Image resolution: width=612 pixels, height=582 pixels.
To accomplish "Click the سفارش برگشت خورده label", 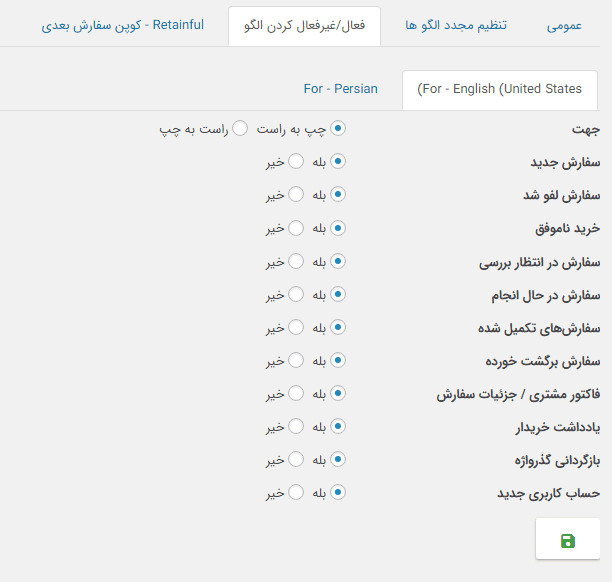I will click(543, 361).
